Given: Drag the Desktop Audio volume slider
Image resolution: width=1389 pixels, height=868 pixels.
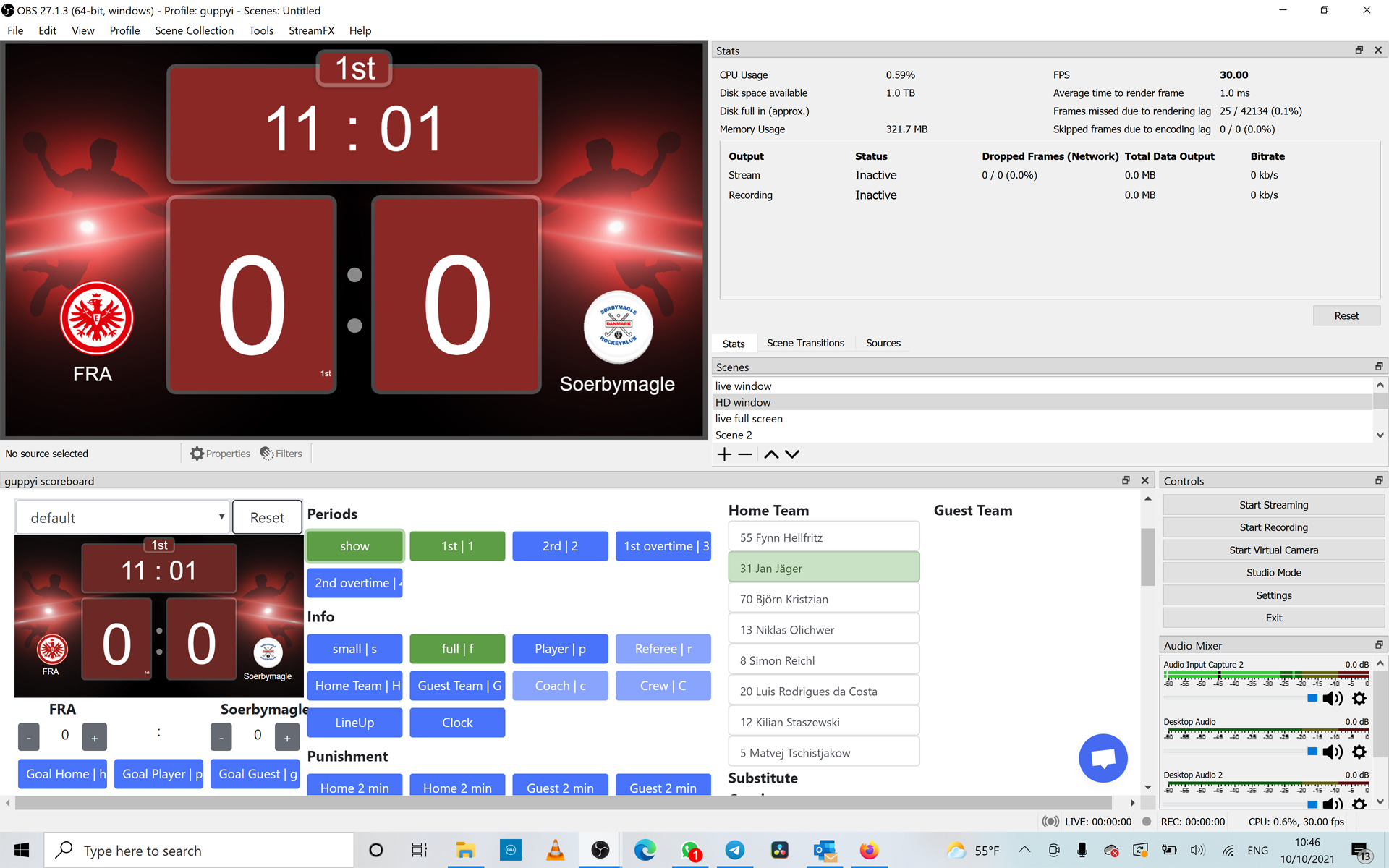Looking at the screenshot, I should (1312, 752).
